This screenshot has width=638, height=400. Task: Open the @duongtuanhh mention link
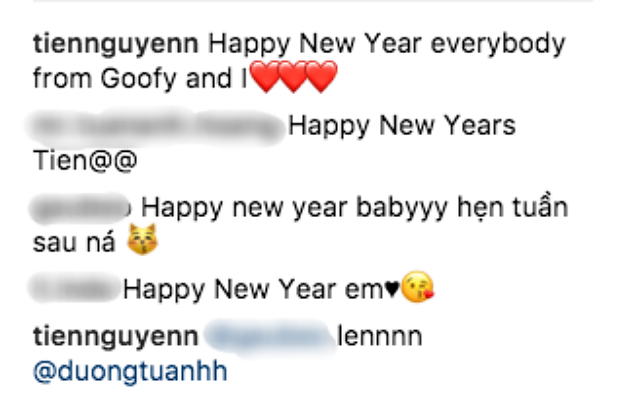point(130,372)
